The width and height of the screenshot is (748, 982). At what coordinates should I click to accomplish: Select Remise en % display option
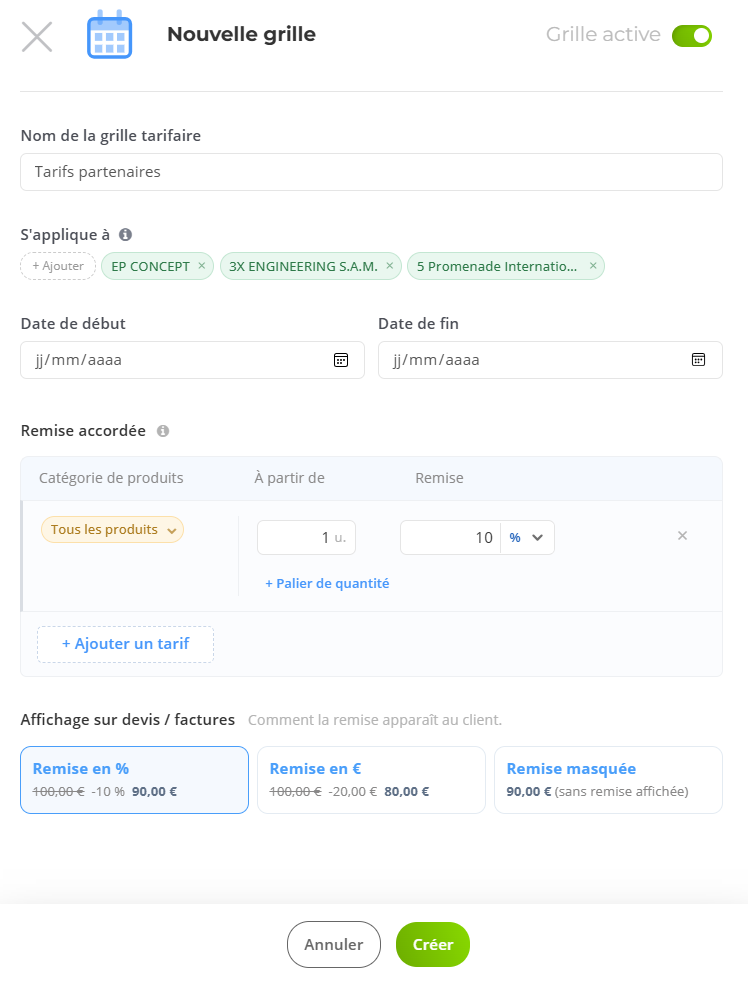tap(135, 780)
